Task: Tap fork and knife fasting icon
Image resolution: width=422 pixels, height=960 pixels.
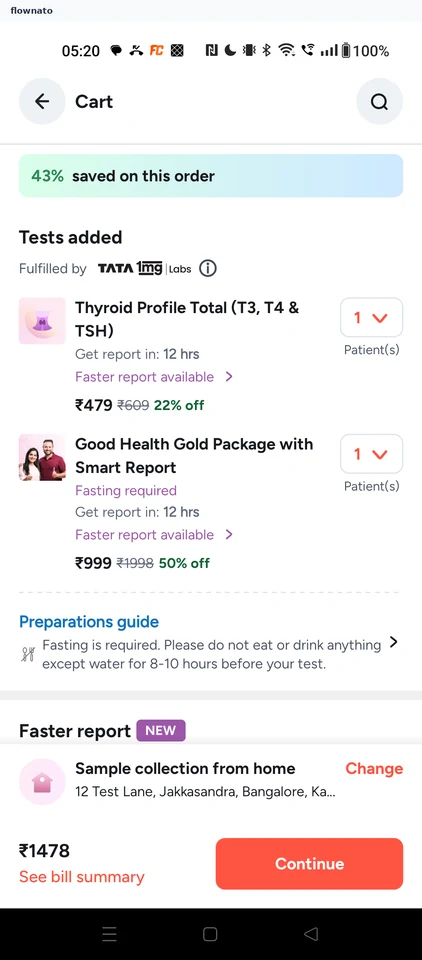Action: coord(28,655)
